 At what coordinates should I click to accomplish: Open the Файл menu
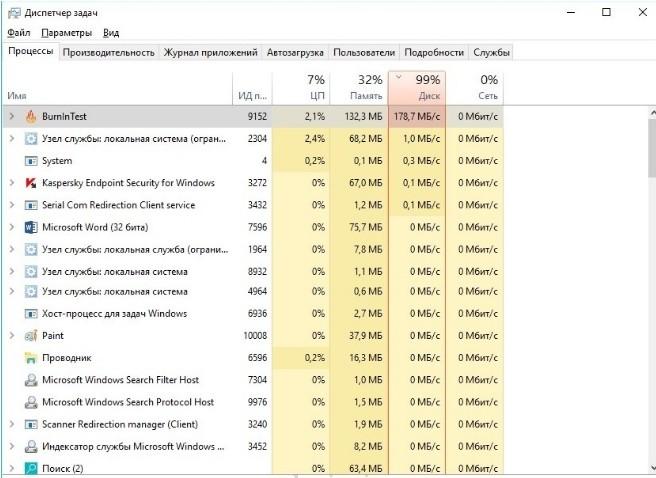click(x=19, y=33)
